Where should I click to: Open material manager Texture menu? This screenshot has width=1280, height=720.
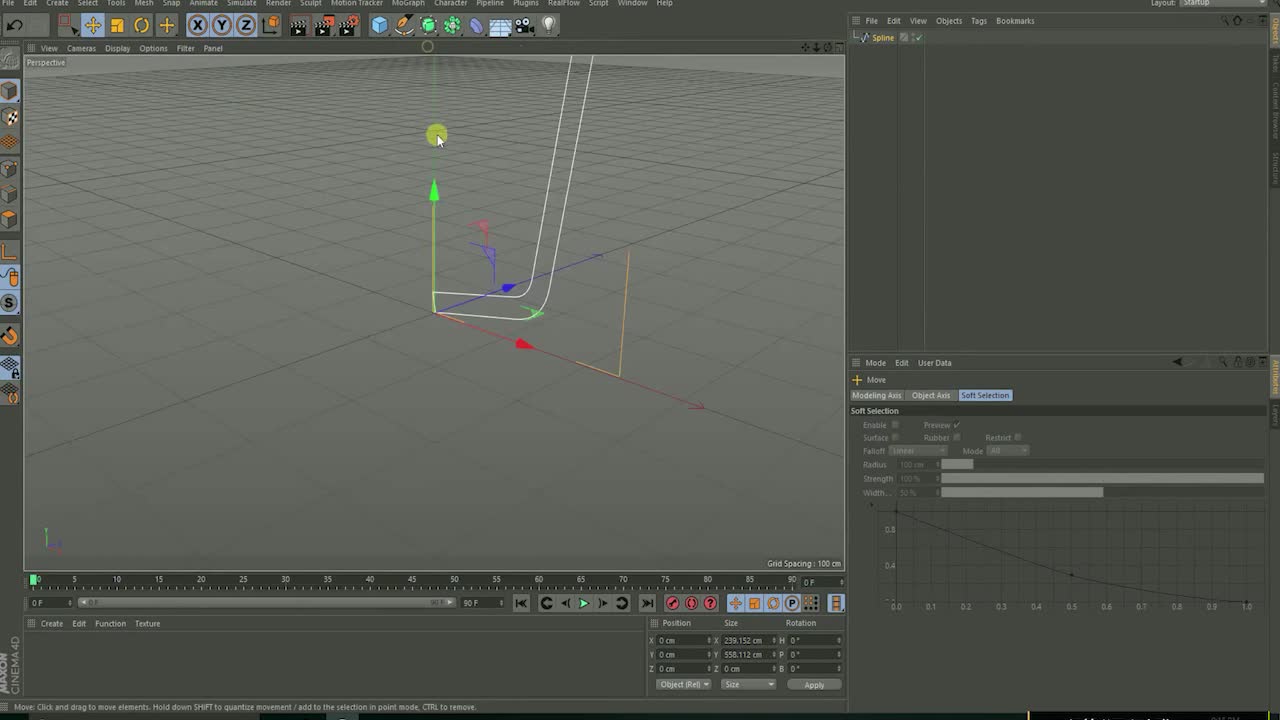[147, 624]
